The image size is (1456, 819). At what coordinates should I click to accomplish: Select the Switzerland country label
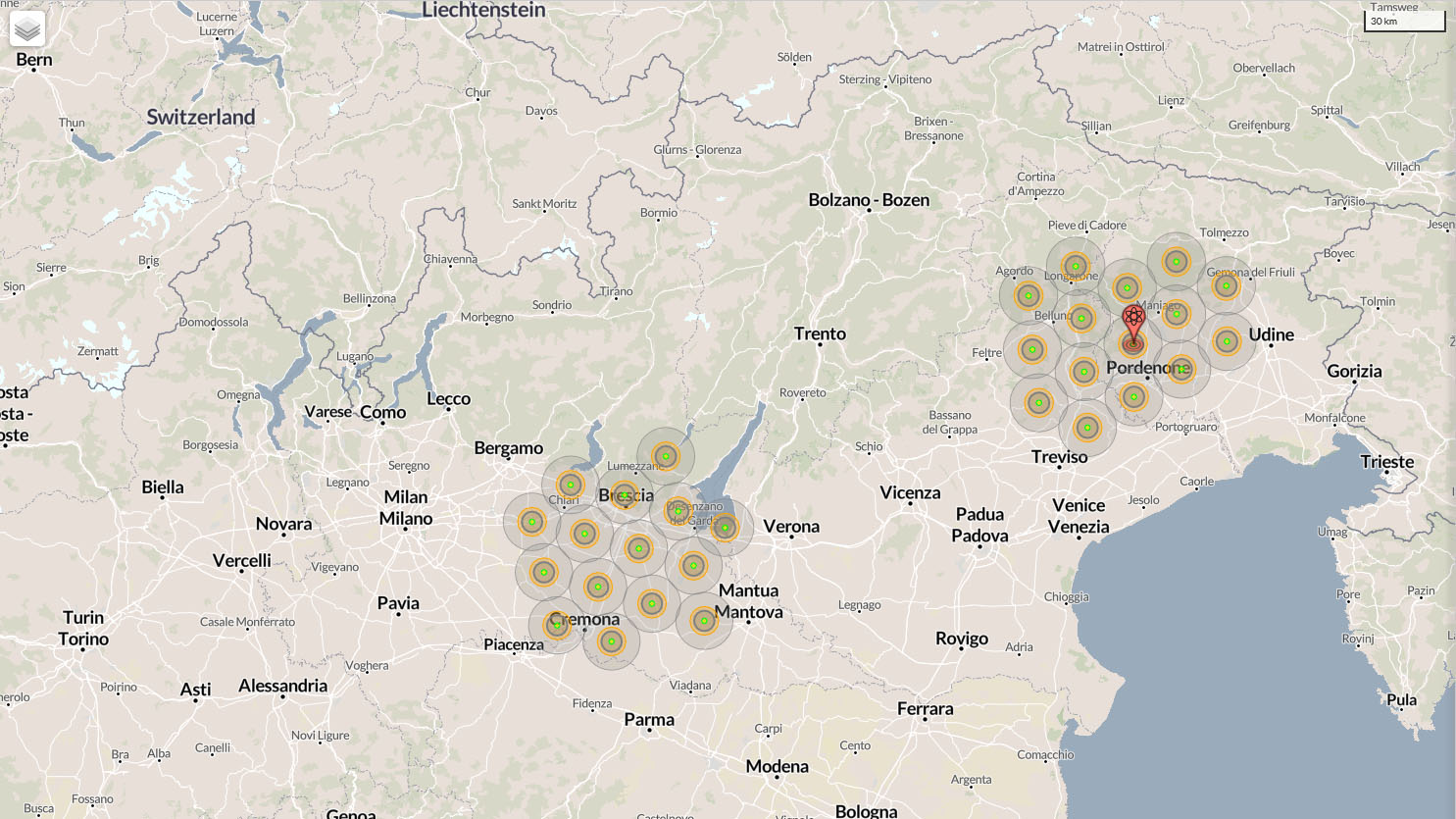[x=201, y=117]
